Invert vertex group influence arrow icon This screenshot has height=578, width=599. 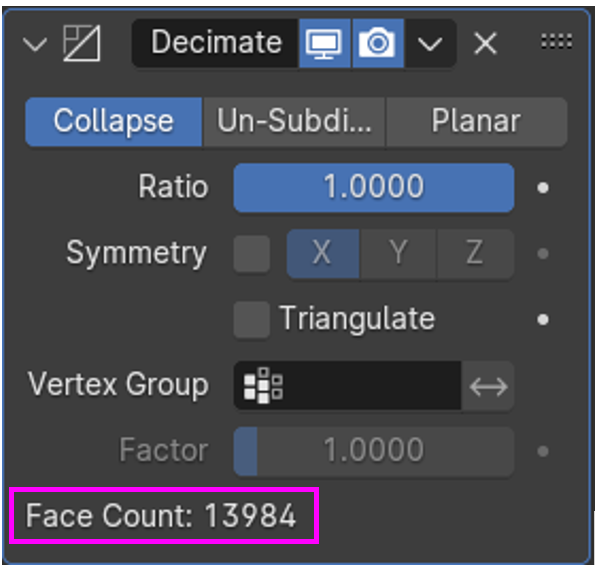pos(488,386)
